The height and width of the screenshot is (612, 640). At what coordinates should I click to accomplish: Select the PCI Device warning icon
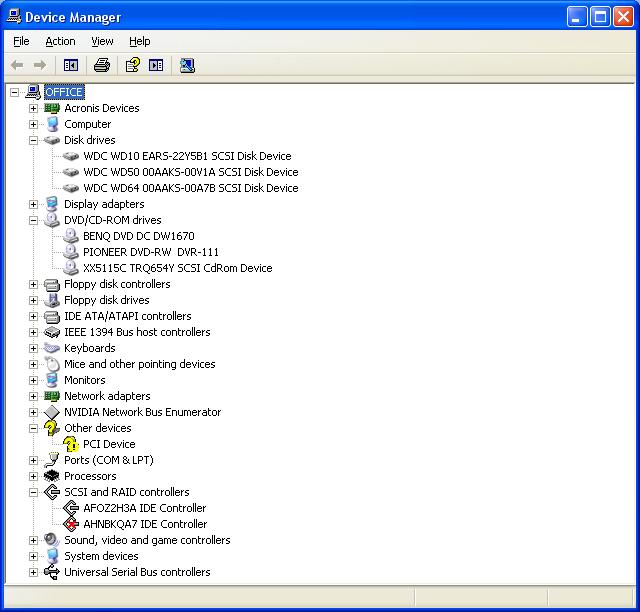pos(71,444)
